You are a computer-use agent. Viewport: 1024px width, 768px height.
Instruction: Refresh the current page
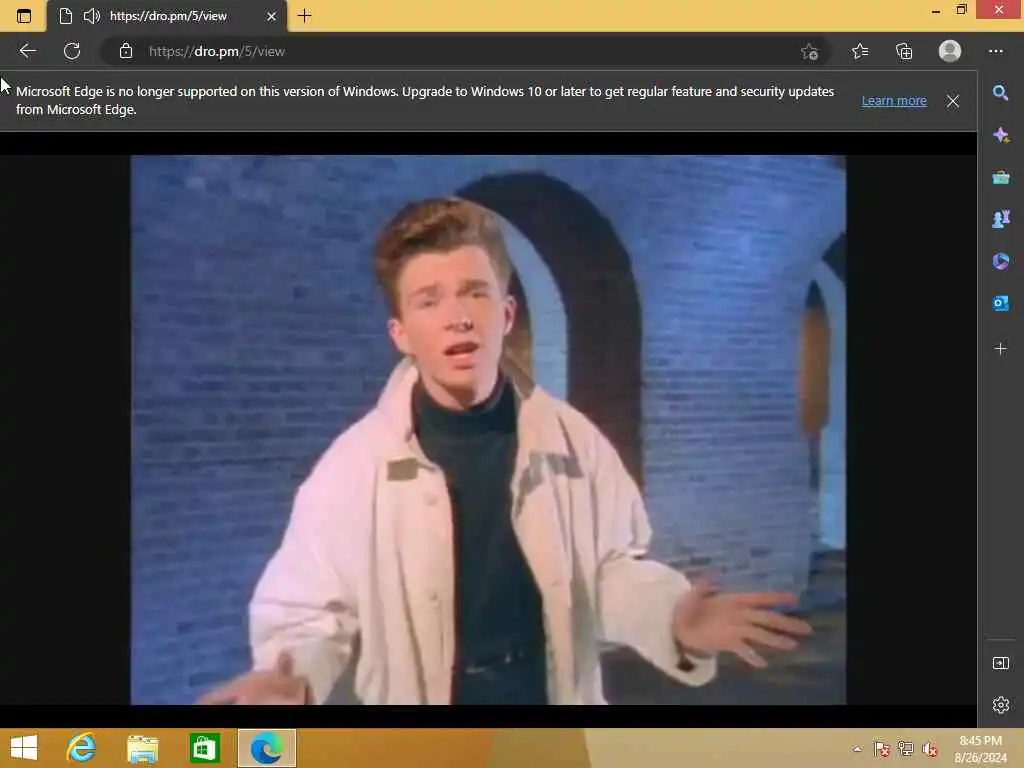point(72,51)
